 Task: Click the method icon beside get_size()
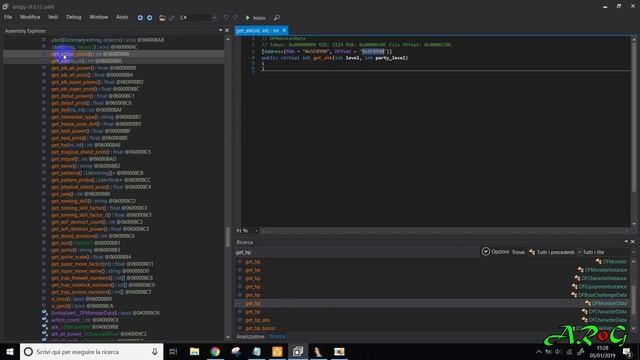point(44,243)
